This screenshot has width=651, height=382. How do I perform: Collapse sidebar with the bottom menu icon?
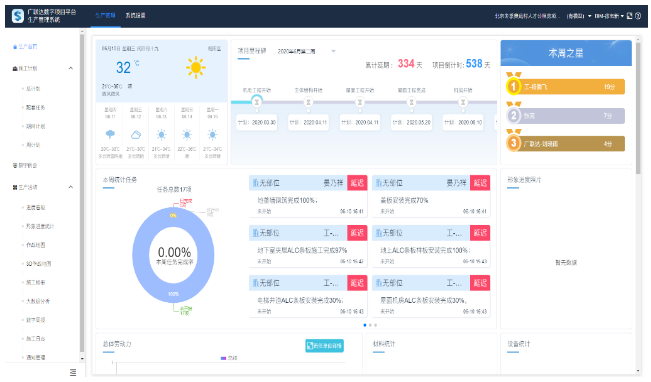tap(73, 372)
